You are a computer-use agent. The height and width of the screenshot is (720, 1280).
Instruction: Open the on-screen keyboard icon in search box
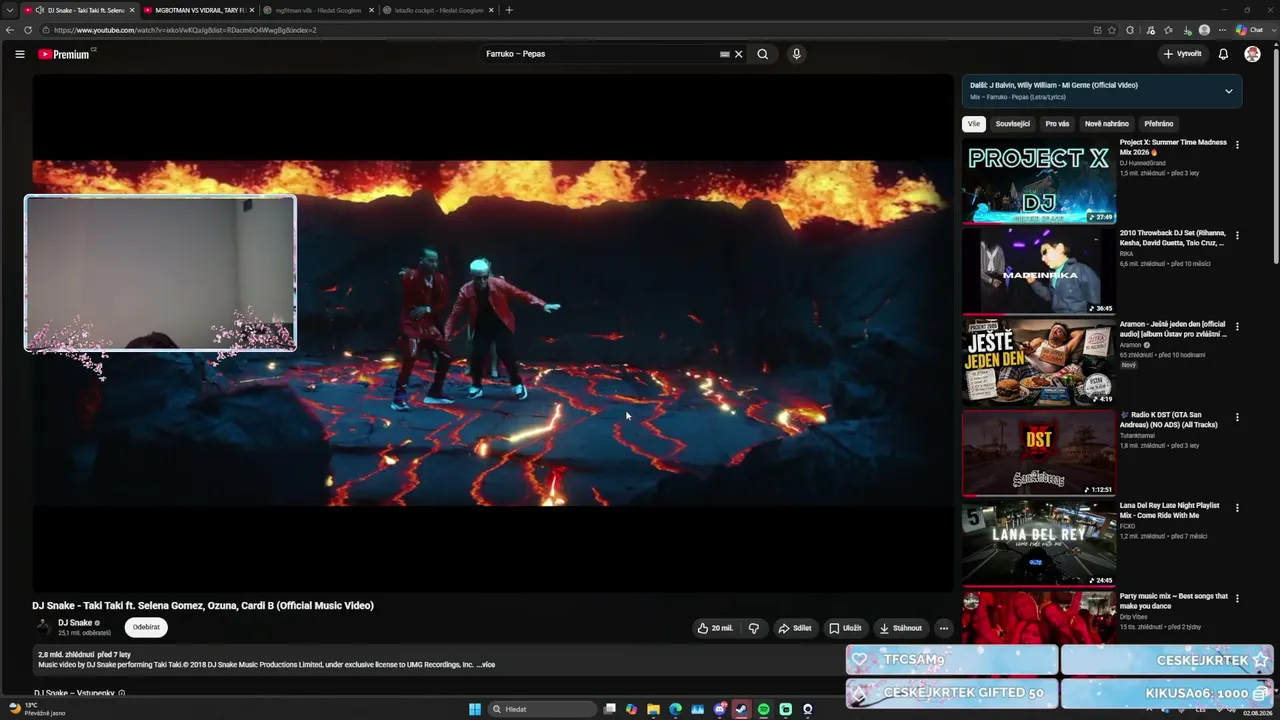725,54
